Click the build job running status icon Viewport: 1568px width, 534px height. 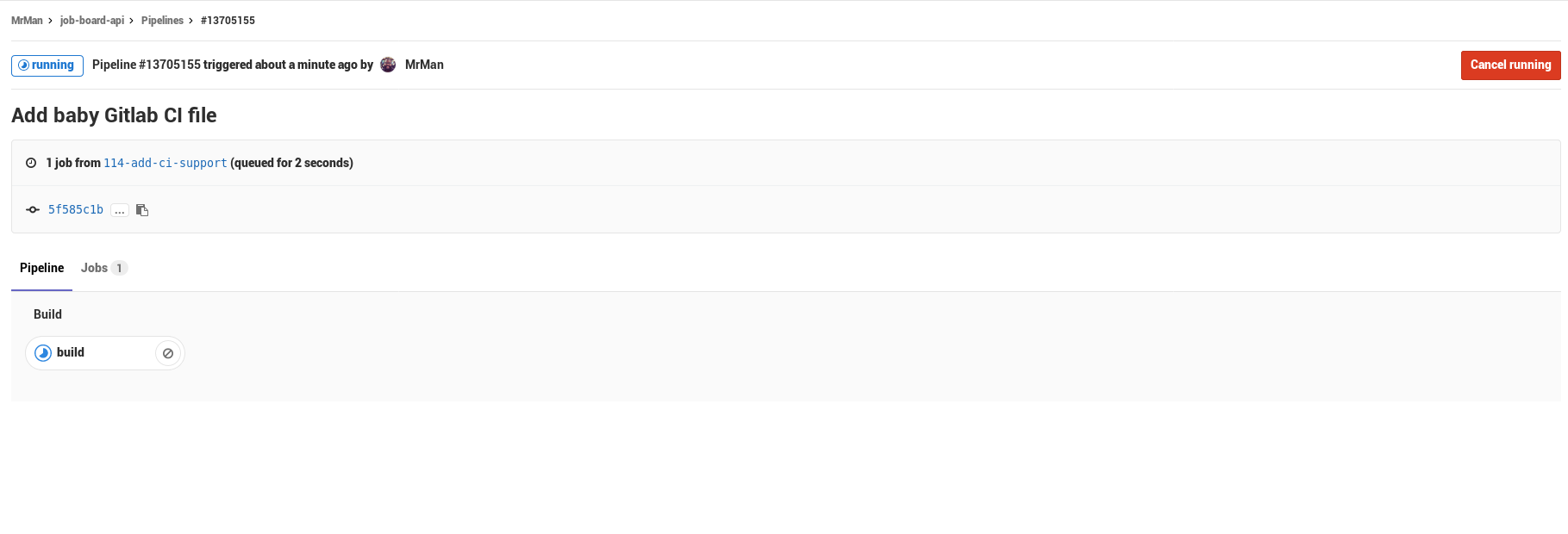click(x=43, y=353)
